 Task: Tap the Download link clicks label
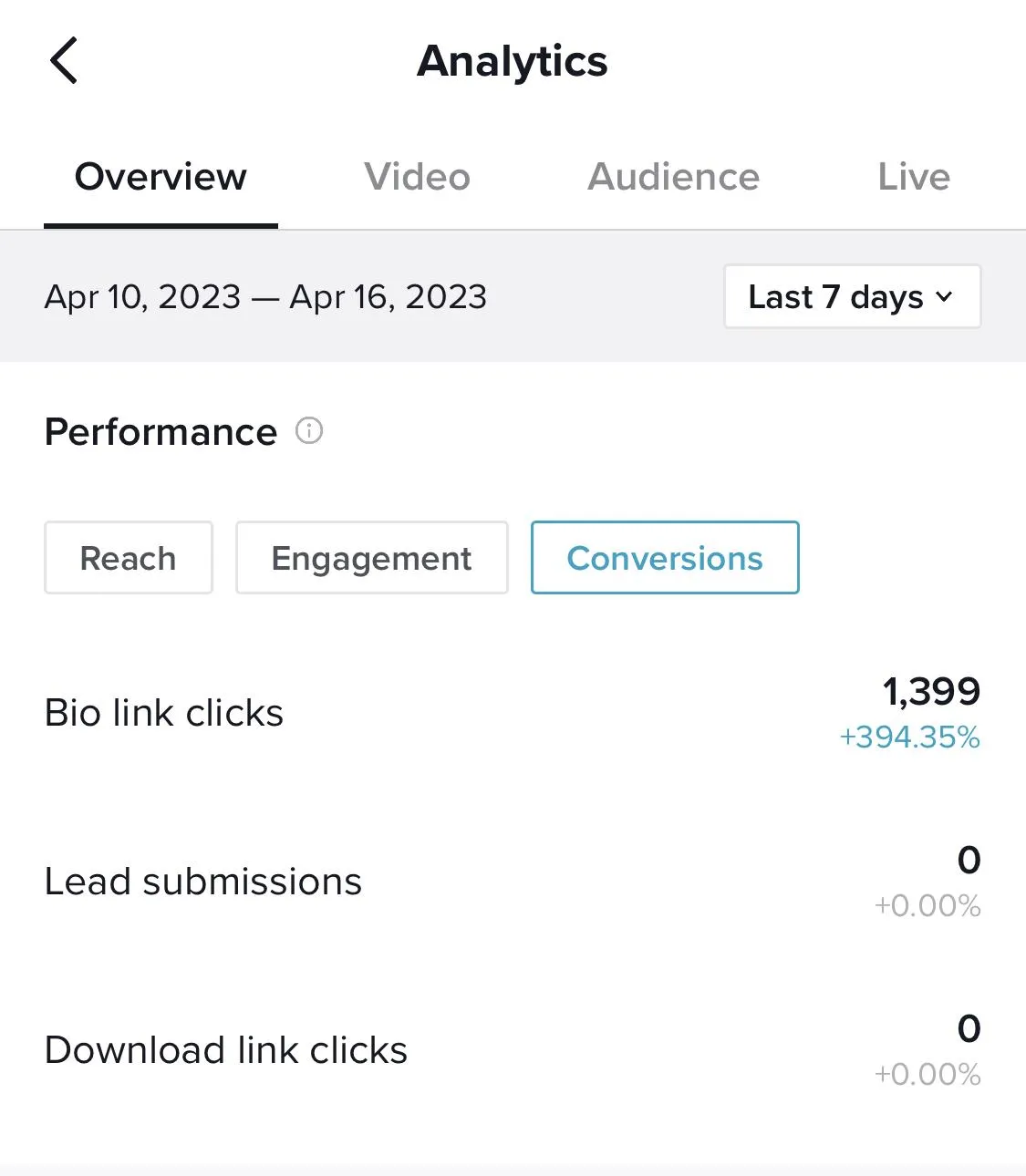[226, 1050]
